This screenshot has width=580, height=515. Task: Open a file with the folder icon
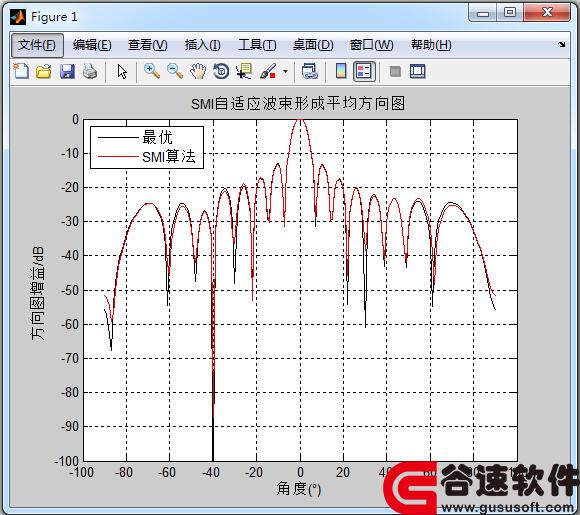[x=44, y=71]
